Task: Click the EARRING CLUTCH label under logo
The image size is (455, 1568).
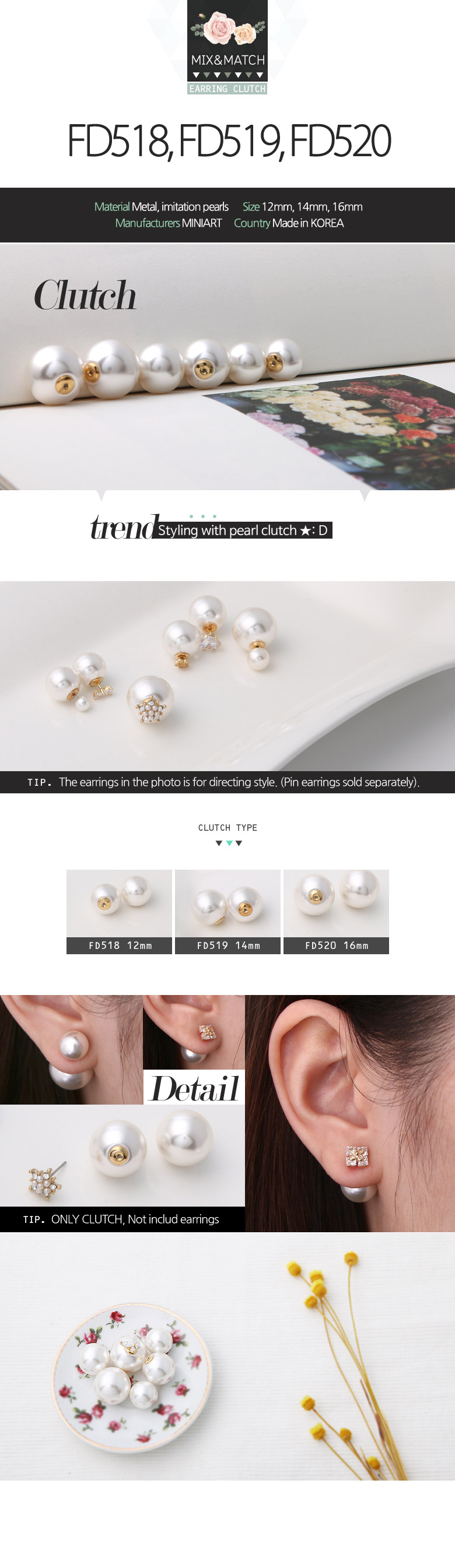Action: click(227, 89)
